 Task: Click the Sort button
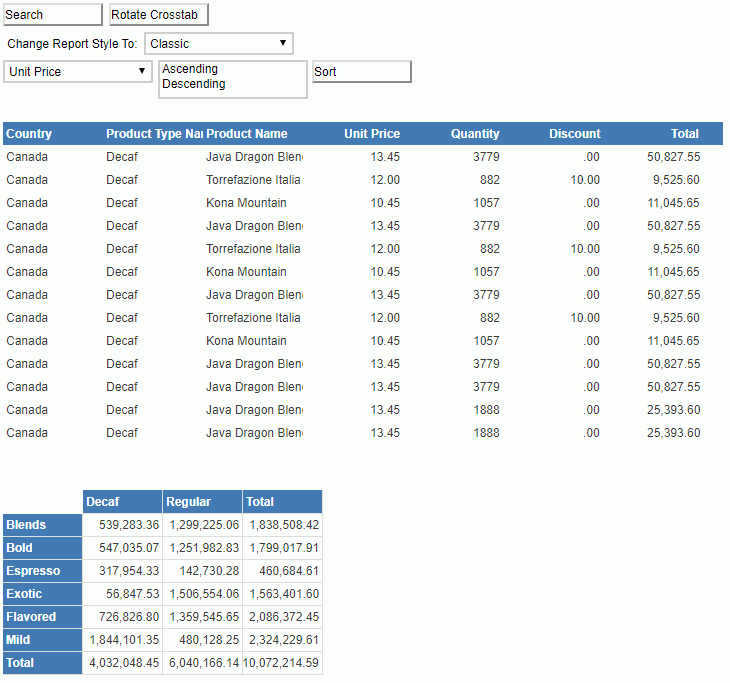(362, 72)
